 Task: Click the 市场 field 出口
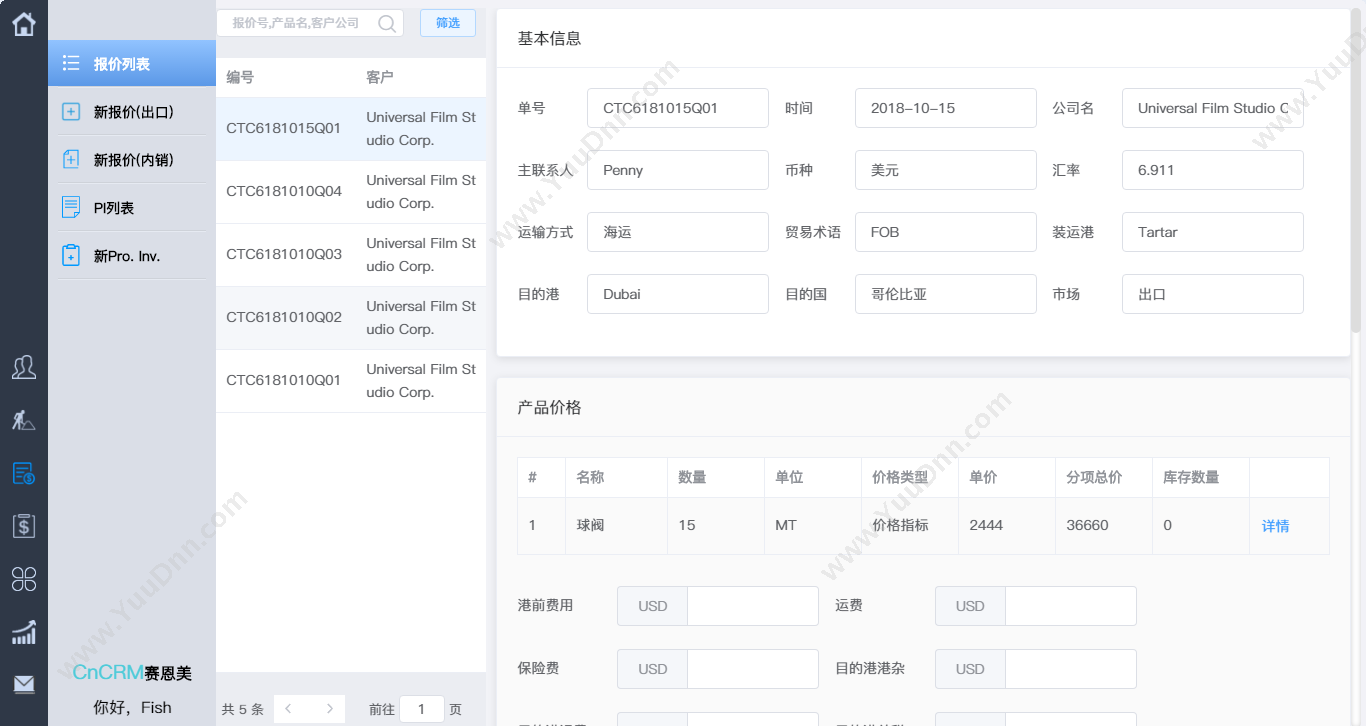click(1213, 294)
